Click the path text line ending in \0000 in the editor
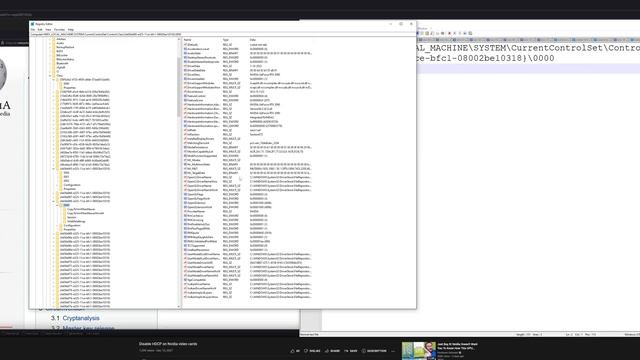The width and height of the screenshot is (640, 360). pos(485,58)
